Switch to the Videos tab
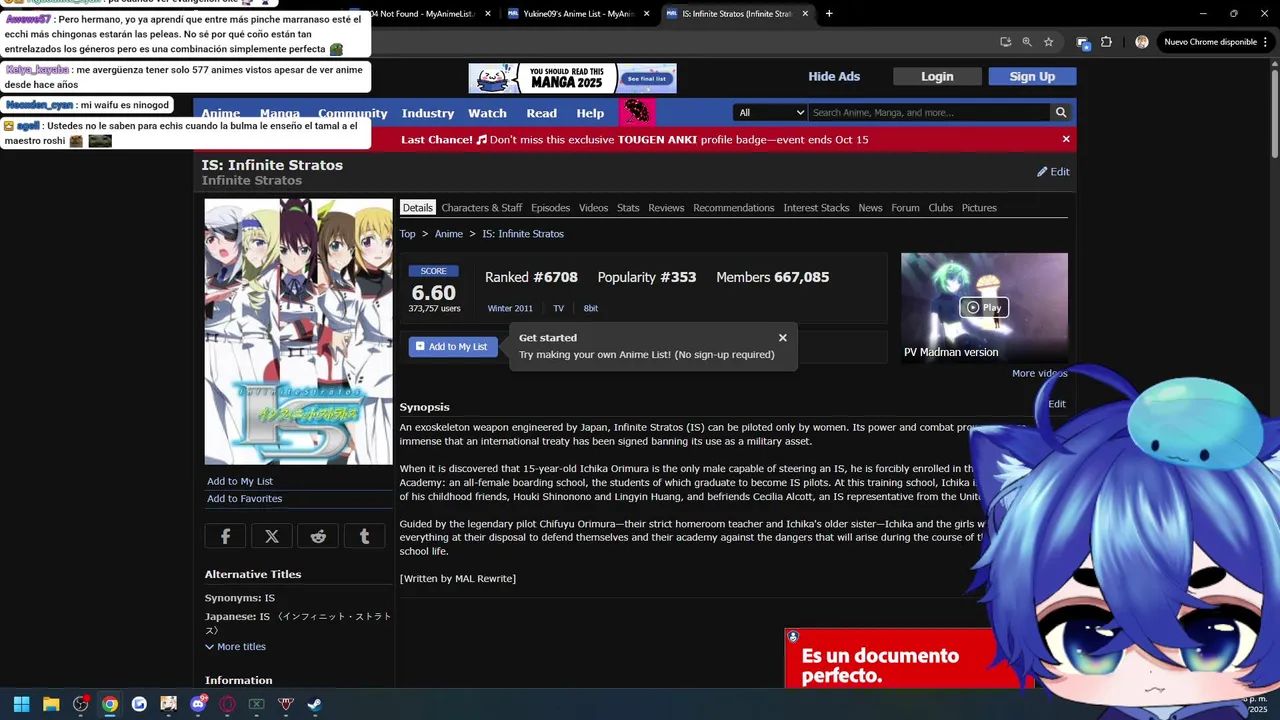Screen dimensions: 1280x720 pos(593,208)
